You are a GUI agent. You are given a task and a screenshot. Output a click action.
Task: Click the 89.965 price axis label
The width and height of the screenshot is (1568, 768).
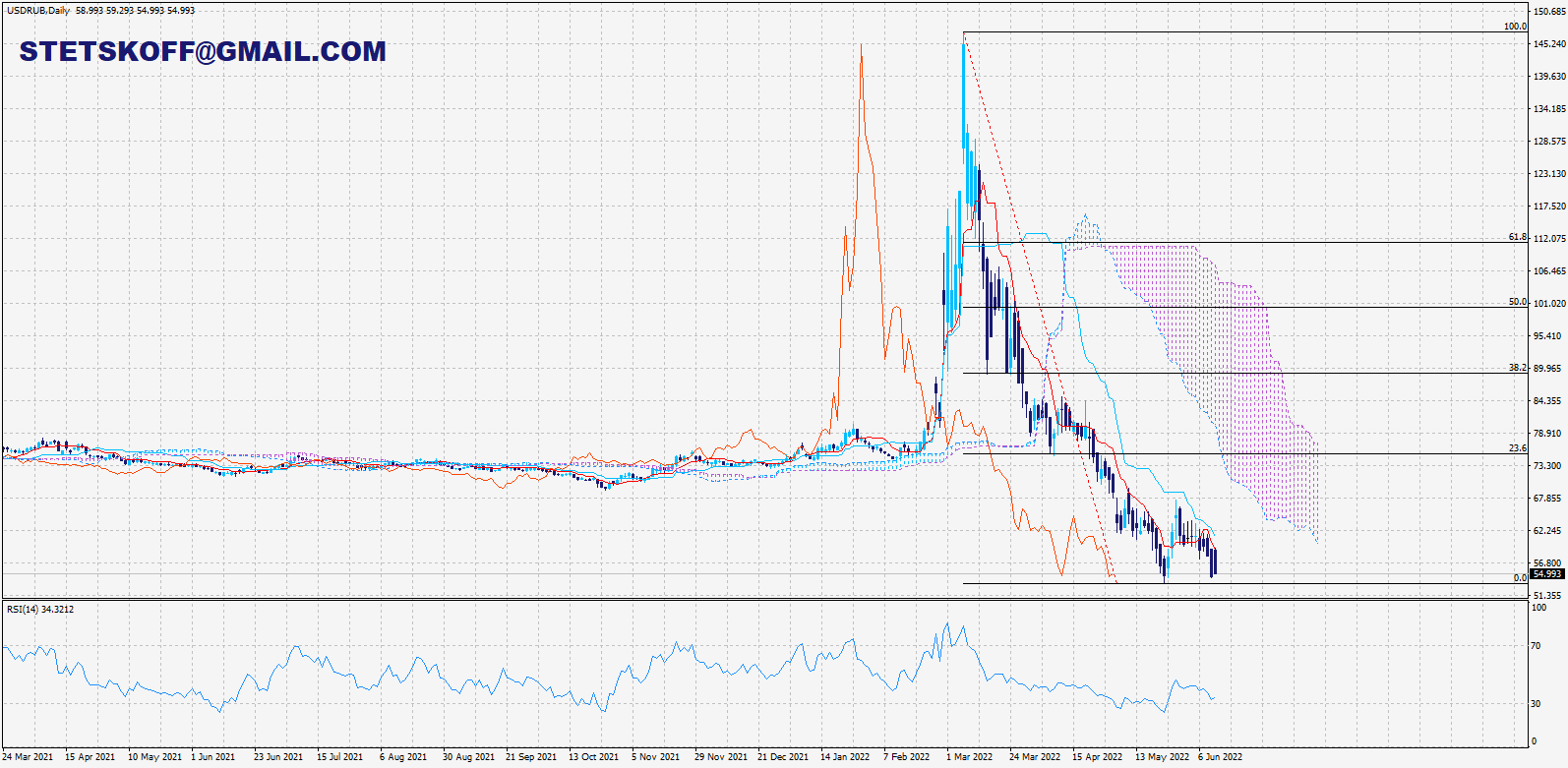[1547, 369]
